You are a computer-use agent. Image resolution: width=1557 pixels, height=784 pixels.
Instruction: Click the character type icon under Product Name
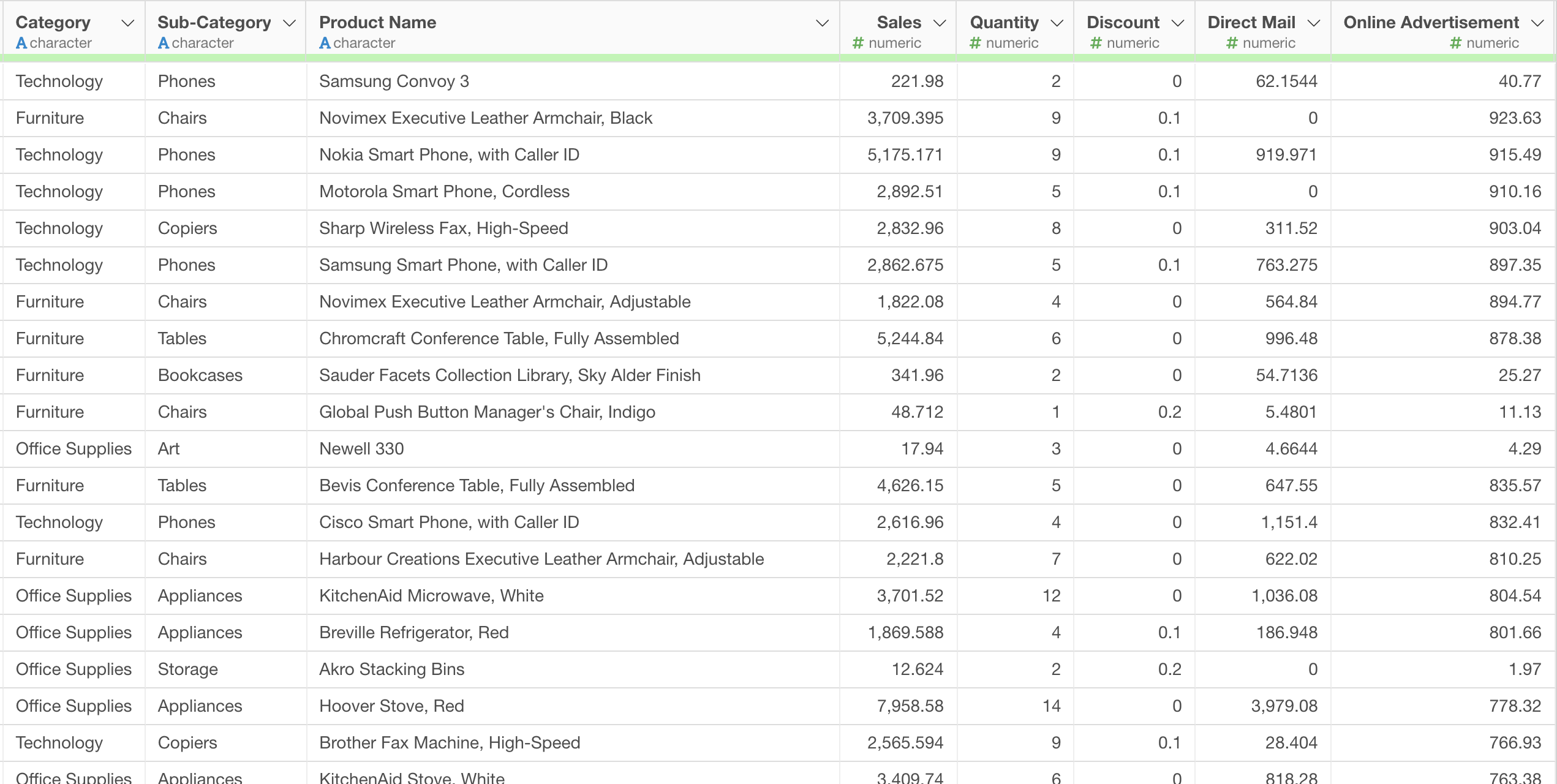[x=325, y=43]
